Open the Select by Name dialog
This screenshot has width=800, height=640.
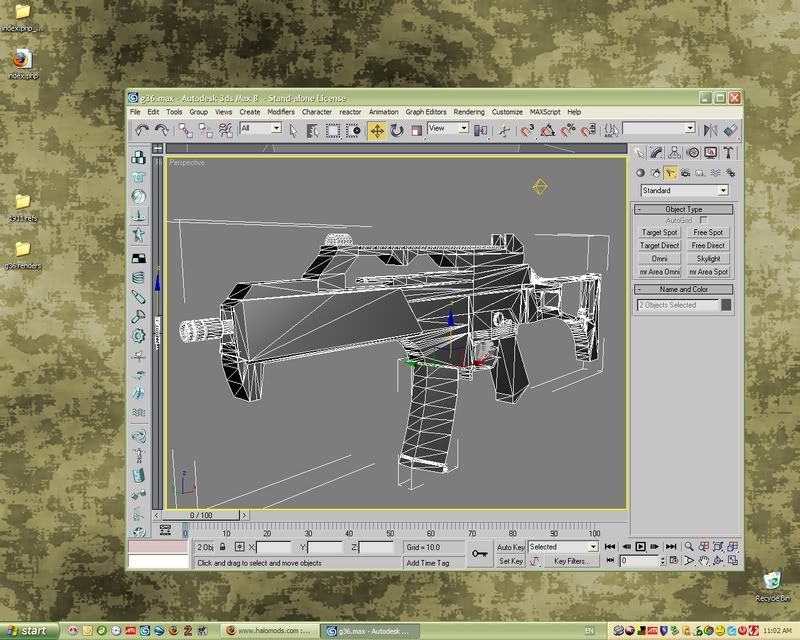pos(312,131)
